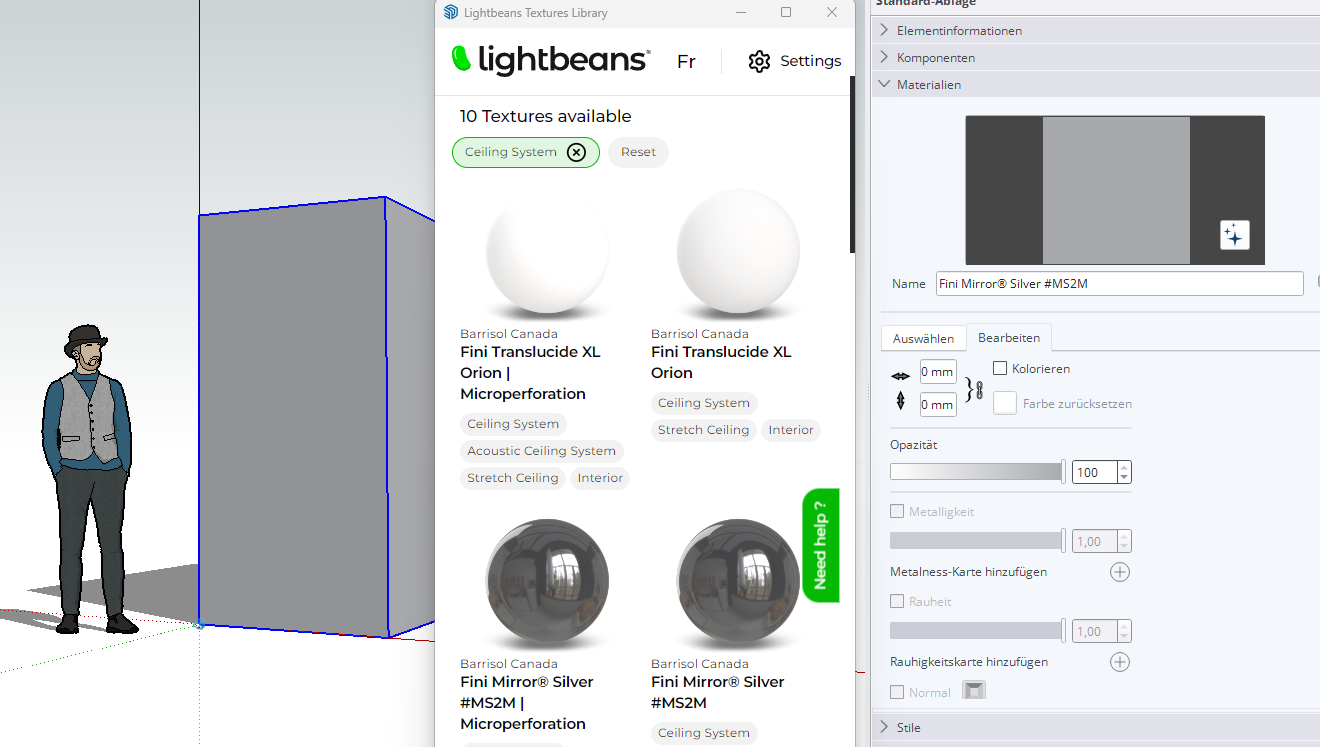This screenshot has width=1320, height=747.
Task: Click the Acoustic Ceiling System tag
Action: click(542, 451)
